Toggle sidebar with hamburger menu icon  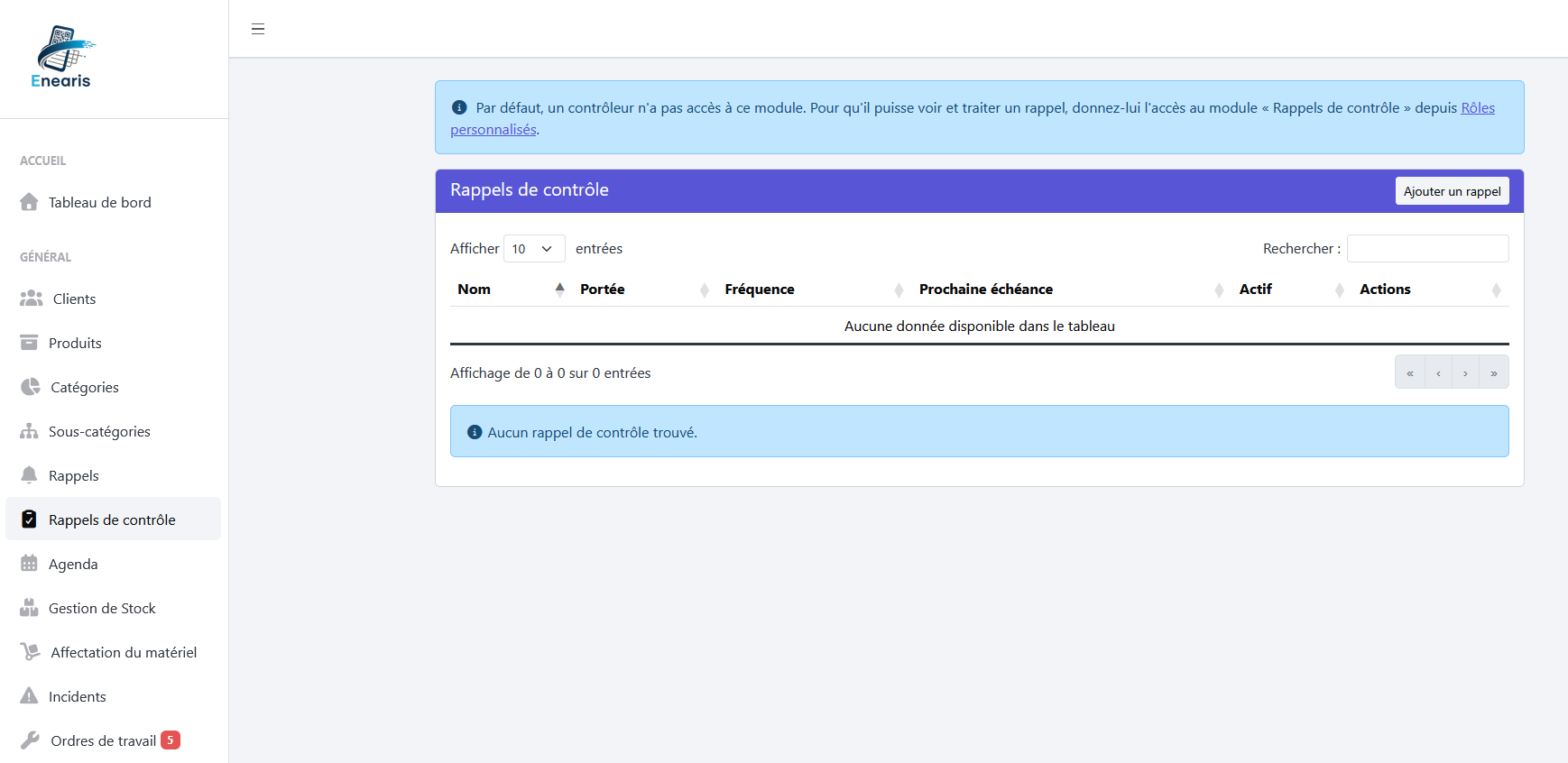[x=258, y=29]
